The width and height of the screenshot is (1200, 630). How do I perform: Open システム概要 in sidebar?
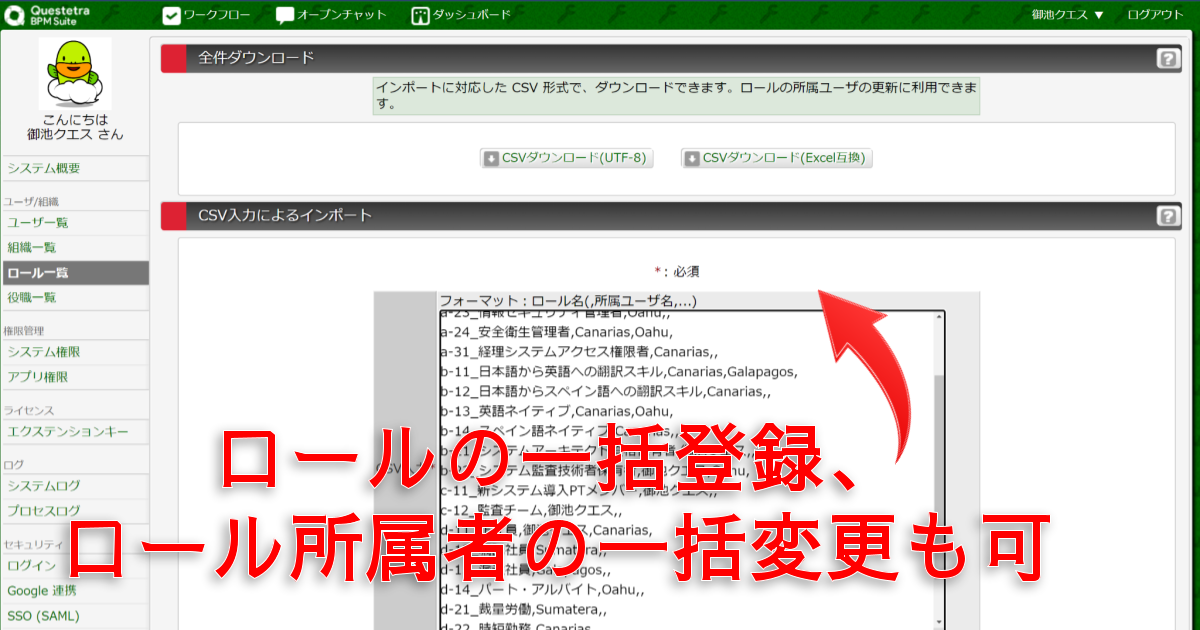44,168
